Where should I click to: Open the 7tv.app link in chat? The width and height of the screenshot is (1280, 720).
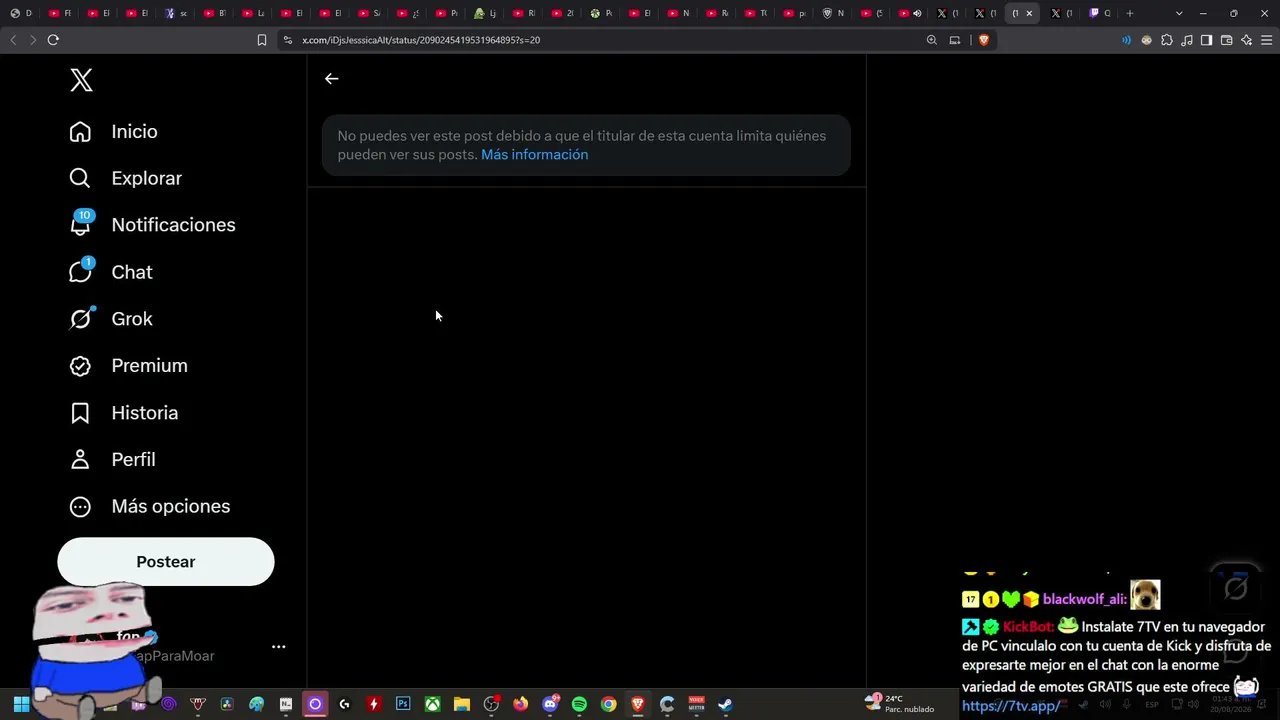[1011, 706]
